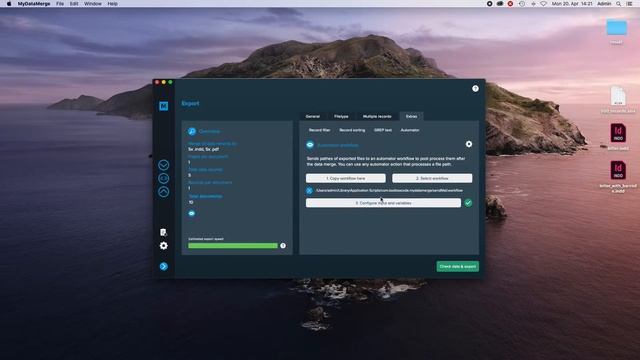
Task: Open the Automator workflow gear options
Action: coord(469,144)
